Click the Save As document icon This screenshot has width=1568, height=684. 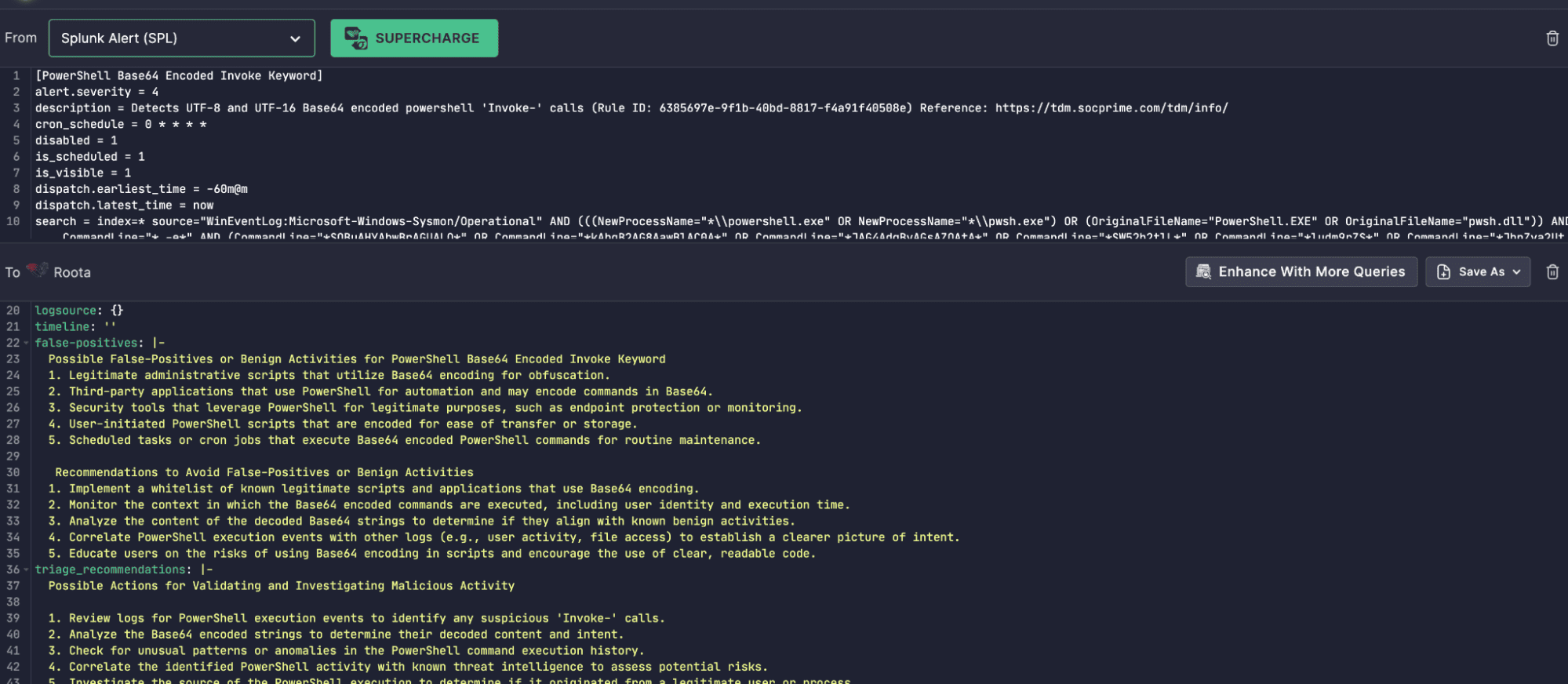(1443, 272)
